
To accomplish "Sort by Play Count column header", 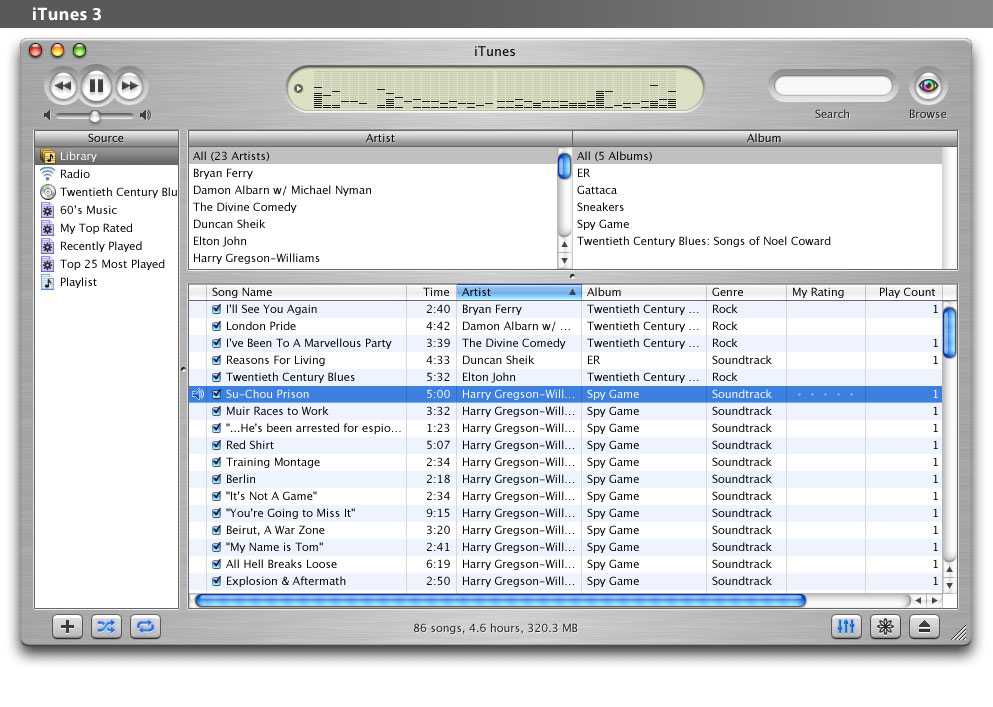I will (x=904, y=292).
